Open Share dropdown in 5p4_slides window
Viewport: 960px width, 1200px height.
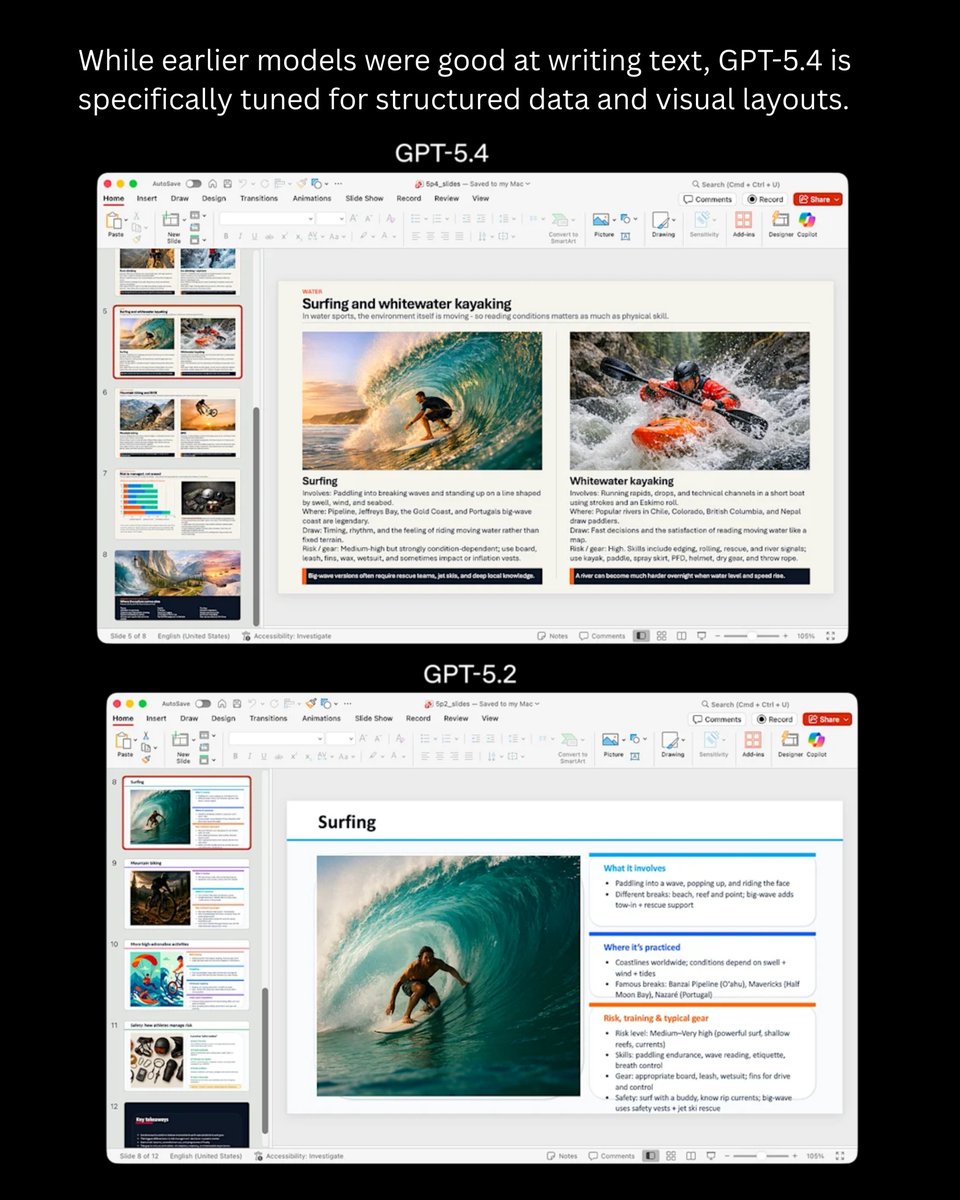(x=836, y=199)
